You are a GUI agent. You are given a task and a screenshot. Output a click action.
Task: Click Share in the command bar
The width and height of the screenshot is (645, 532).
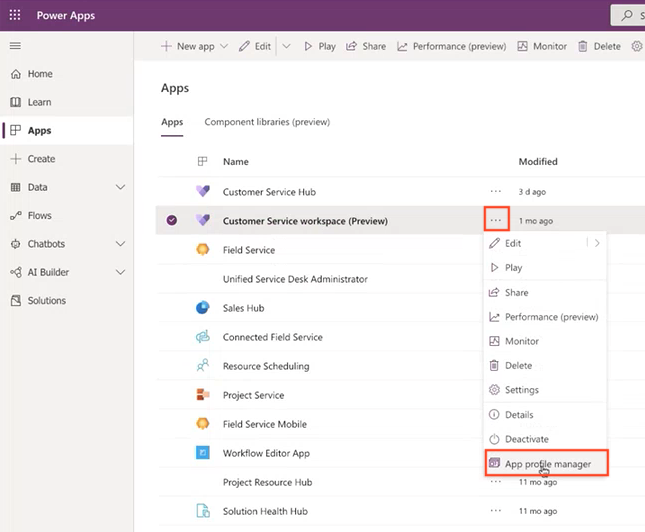click(x=366, y=46)
